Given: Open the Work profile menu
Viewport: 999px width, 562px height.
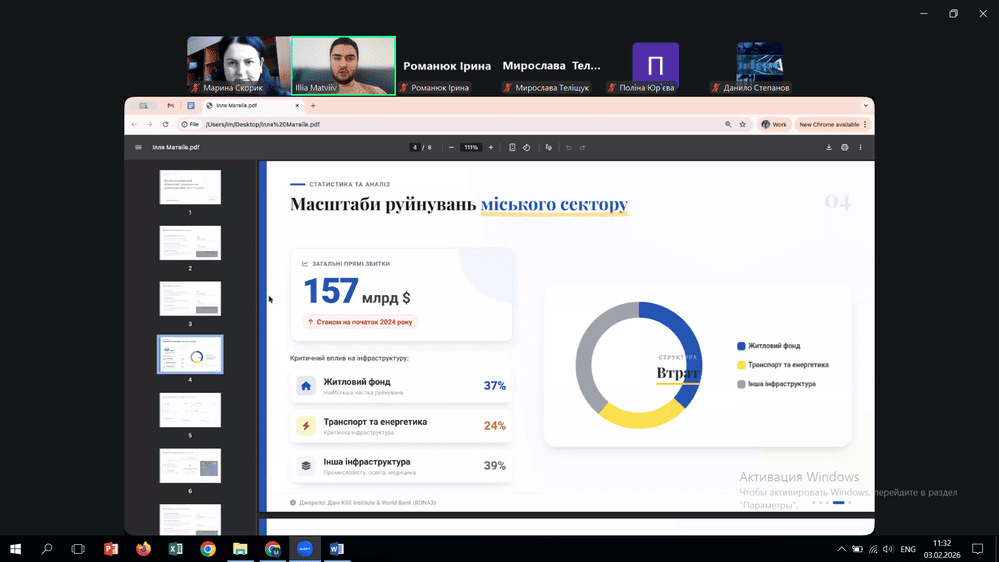Looking at the screenshot, I should 774,125.
